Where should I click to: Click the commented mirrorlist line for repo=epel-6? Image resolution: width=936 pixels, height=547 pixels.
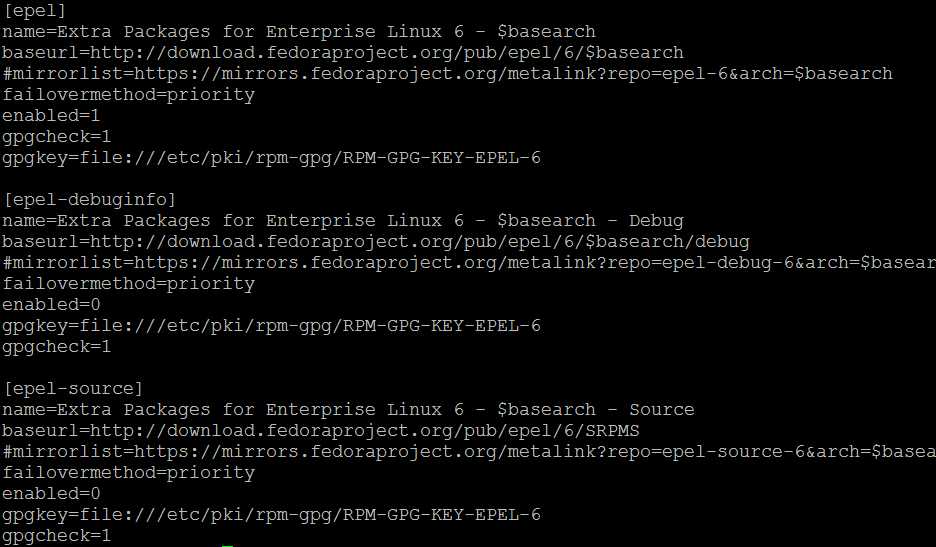coord(447,73)
